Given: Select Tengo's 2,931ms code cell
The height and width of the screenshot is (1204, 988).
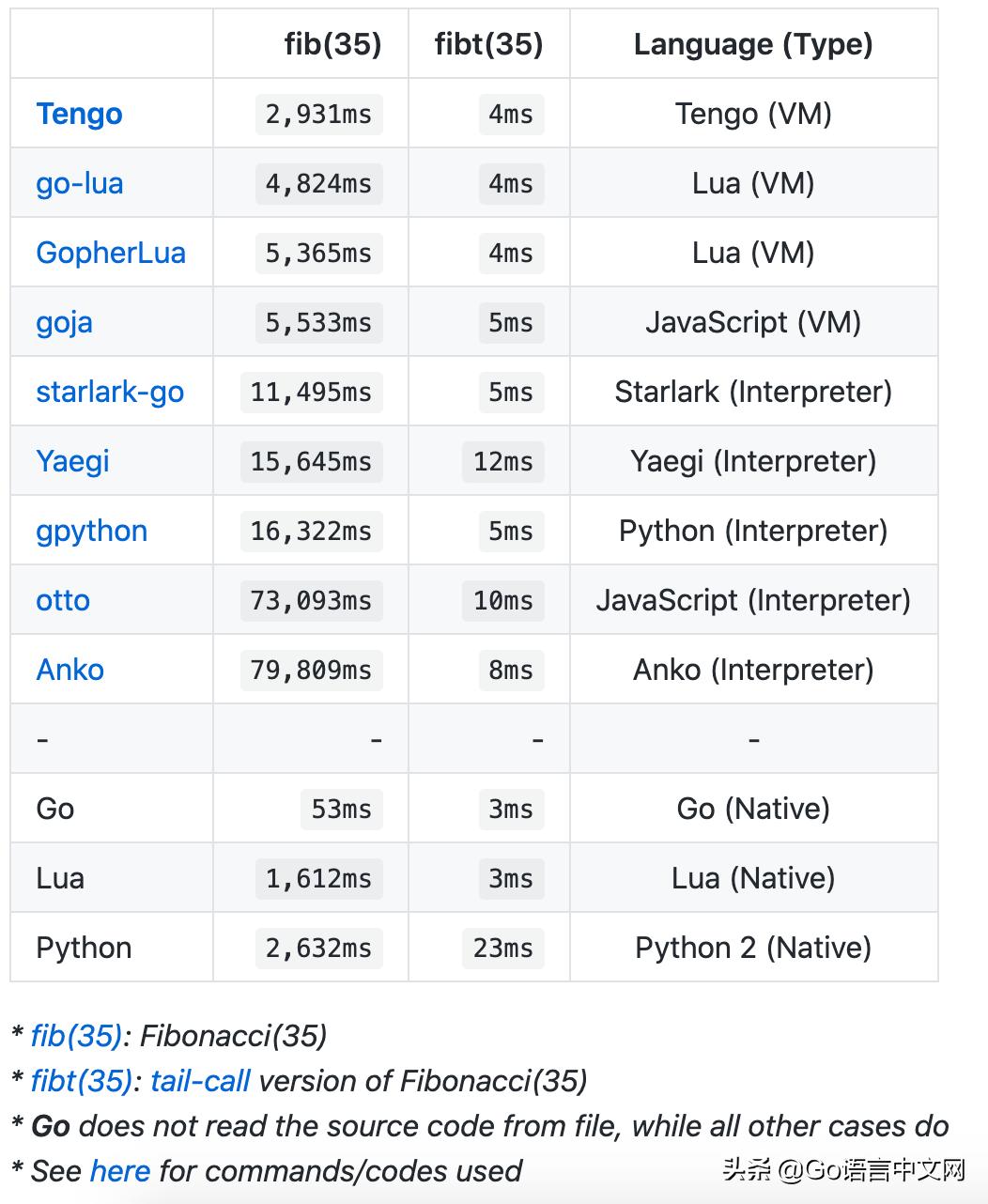Looking at the screenshot, I should (318, 114).
